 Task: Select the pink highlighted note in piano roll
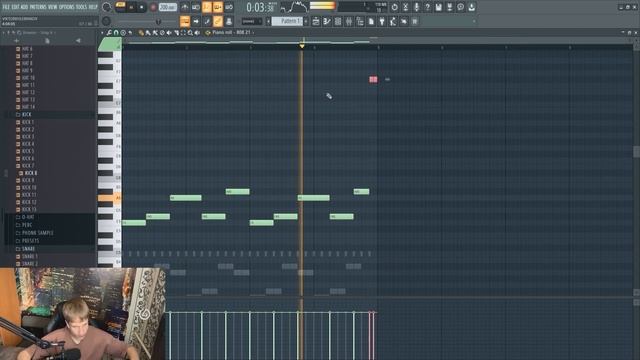tap(373, 79)
